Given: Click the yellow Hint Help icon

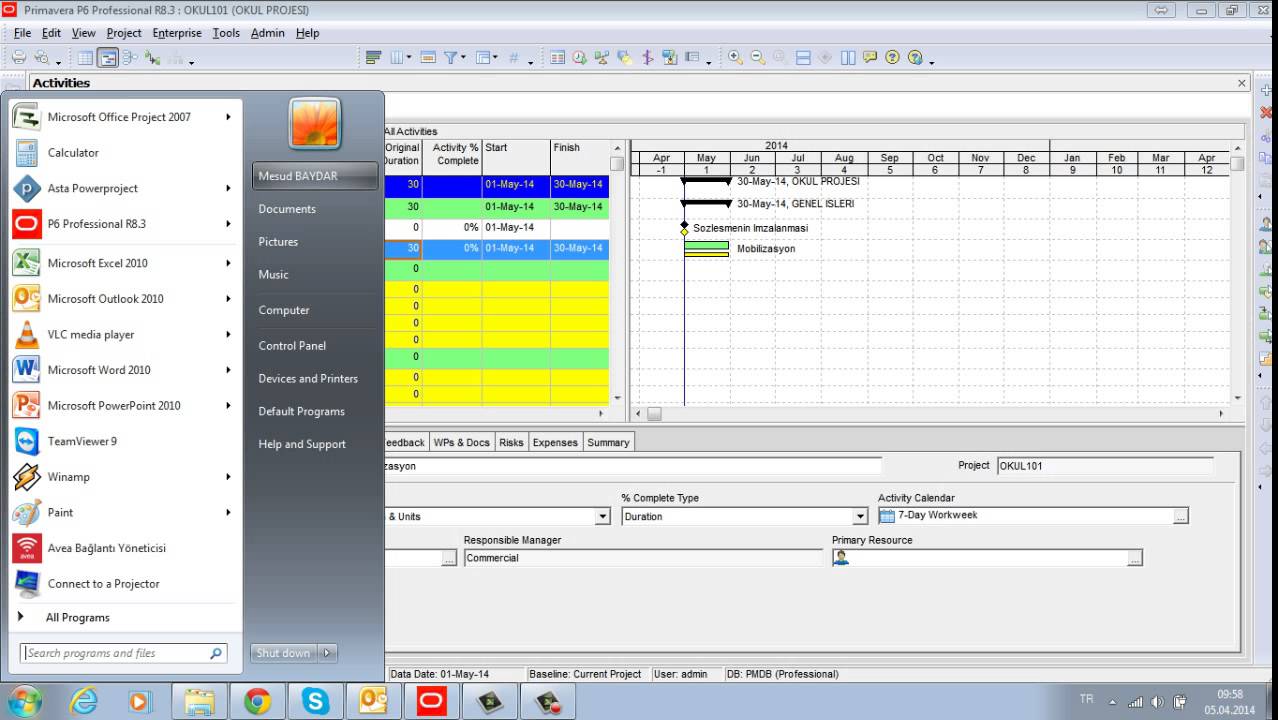Looking at the screenshot, I should 870,58.
